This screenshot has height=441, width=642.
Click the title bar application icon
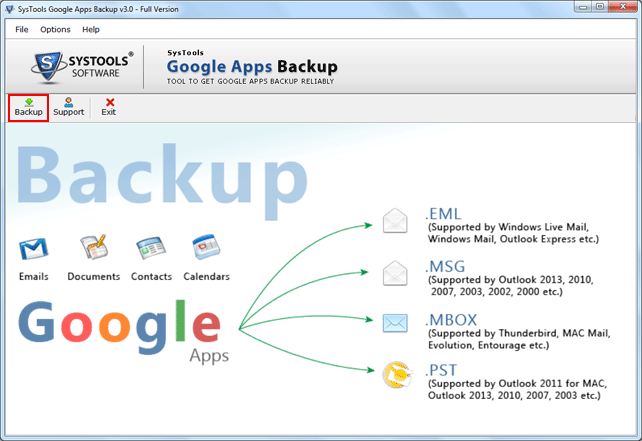coord(10,9)
